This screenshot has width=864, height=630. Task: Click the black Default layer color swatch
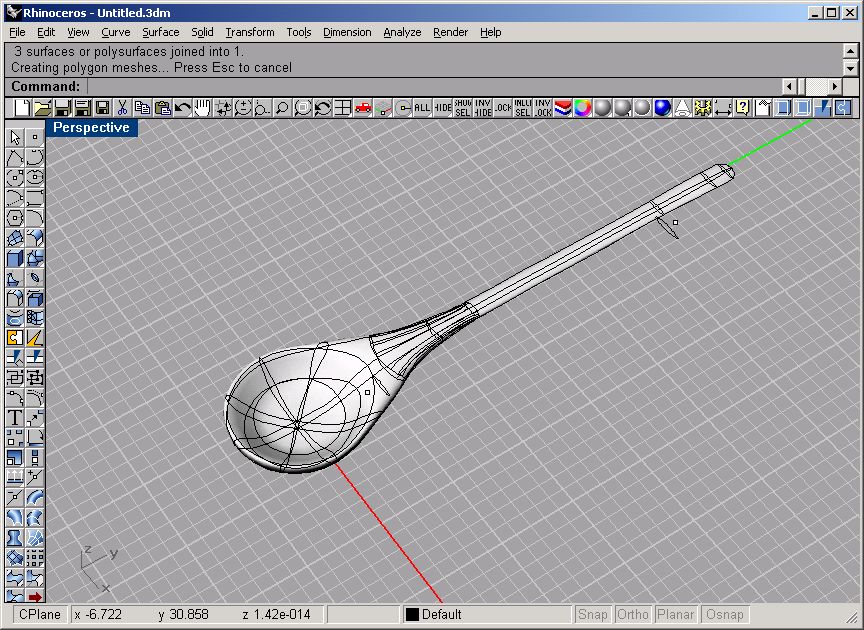tap(412, 614)
